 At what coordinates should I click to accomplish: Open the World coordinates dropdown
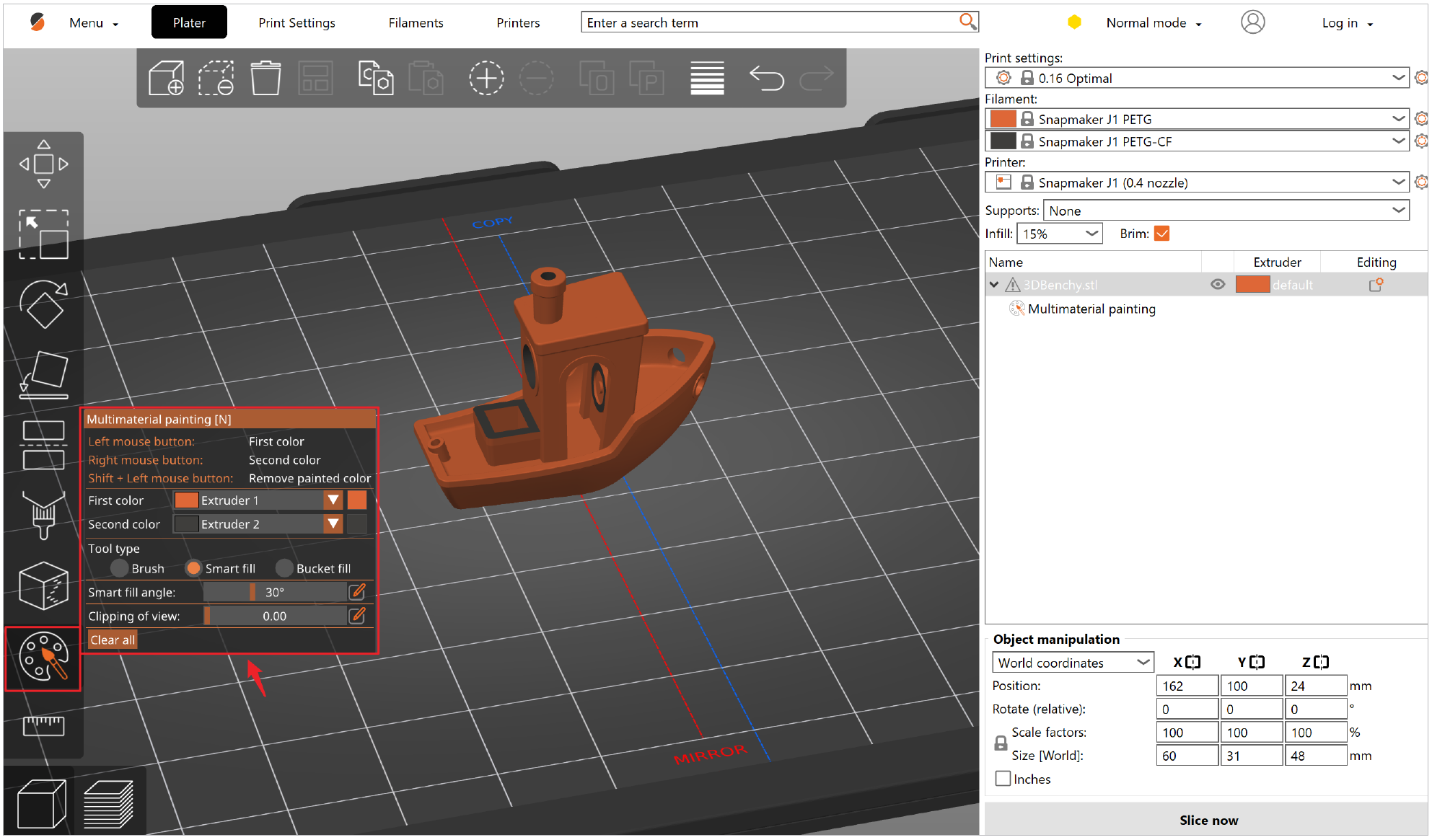coord(1073,663)
